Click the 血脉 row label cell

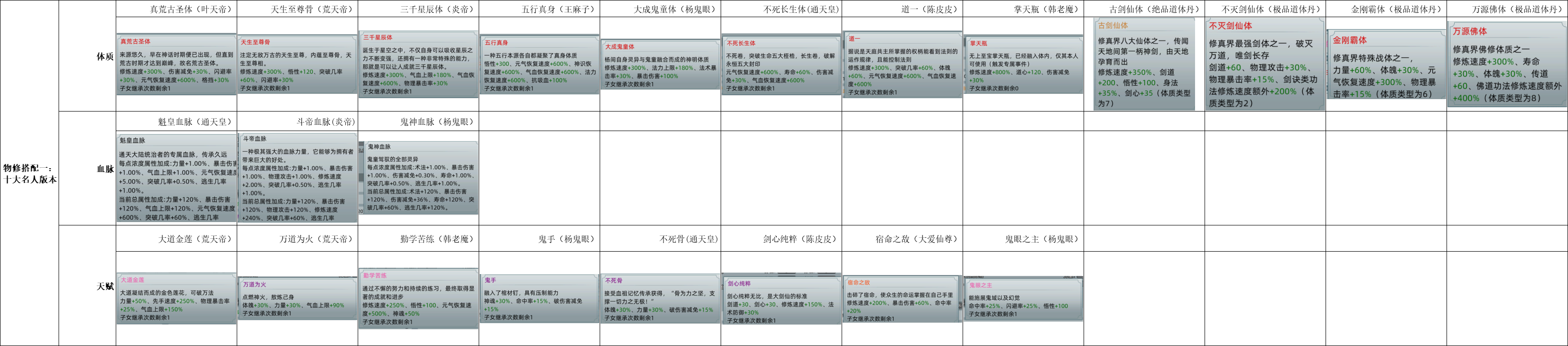pyautogui.click(x=87, y=169)
